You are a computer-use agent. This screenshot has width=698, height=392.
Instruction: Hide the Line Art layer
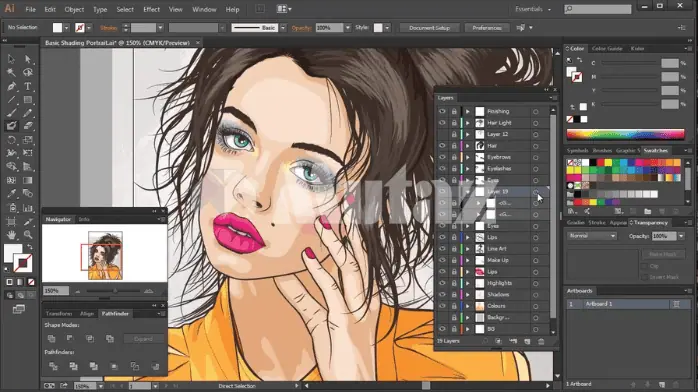(x=442, y=249)
